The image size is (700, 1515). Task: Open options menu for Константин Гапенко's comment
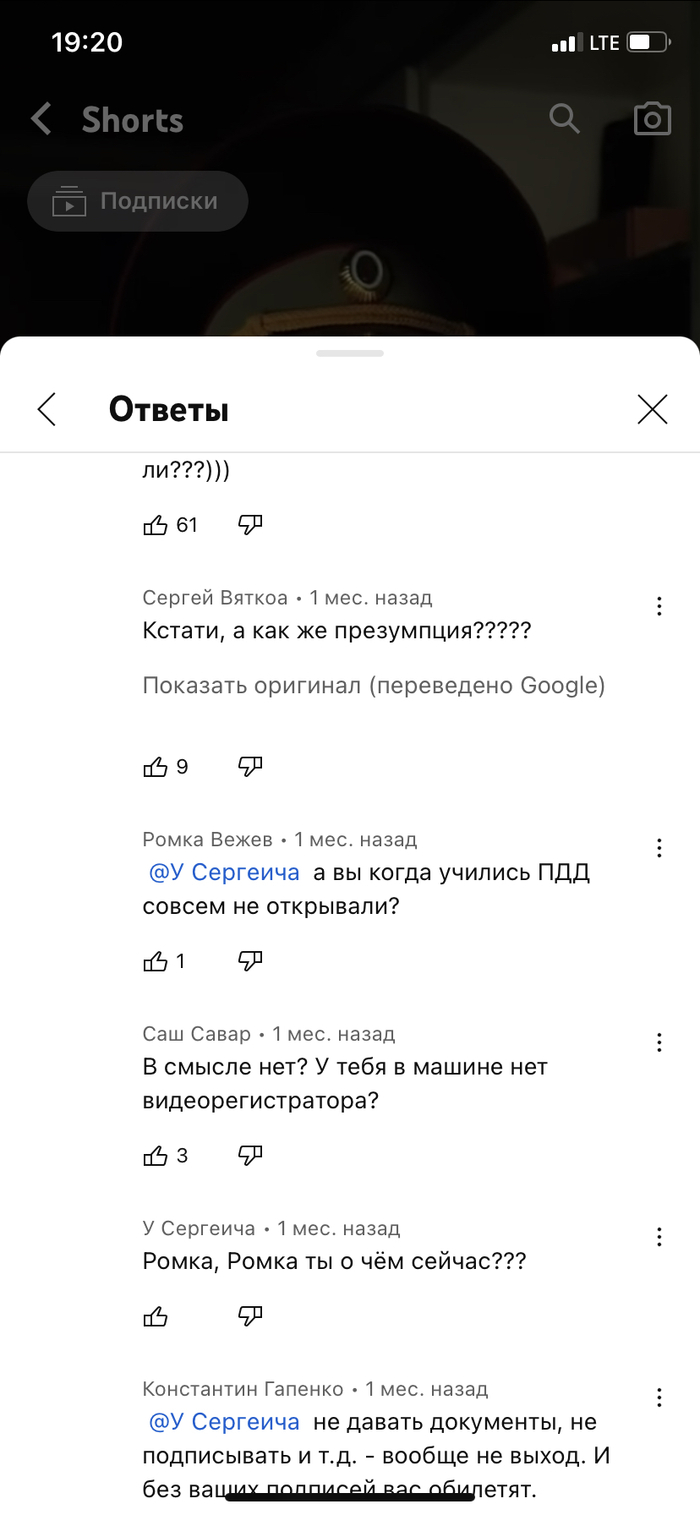click(659, 1397)
